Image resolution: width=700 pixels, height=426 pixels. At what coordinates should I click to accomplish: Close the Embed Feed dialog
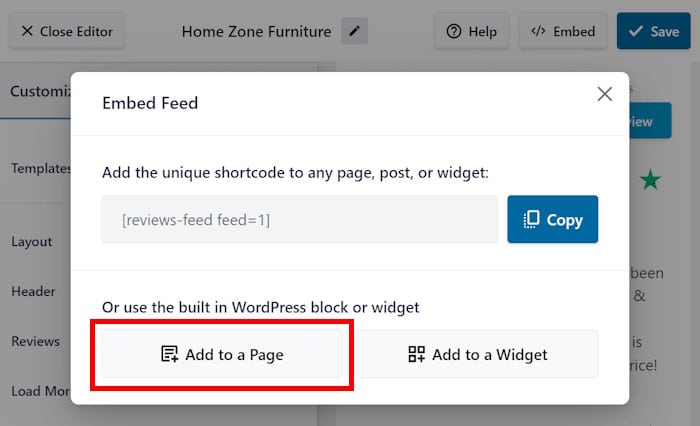[x=604, y=94]
